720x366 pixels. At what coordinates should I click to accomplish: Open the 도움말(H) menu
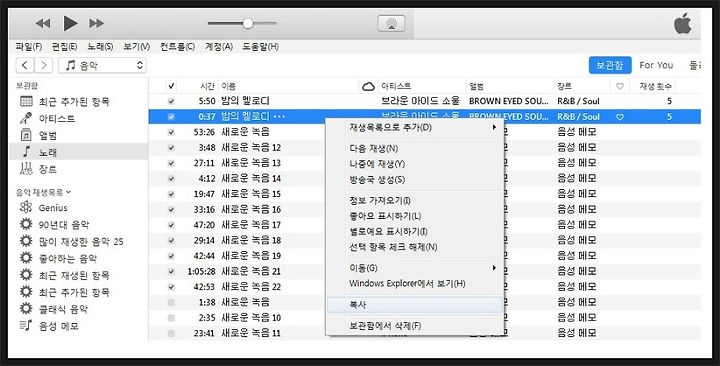tap(260, 47)
